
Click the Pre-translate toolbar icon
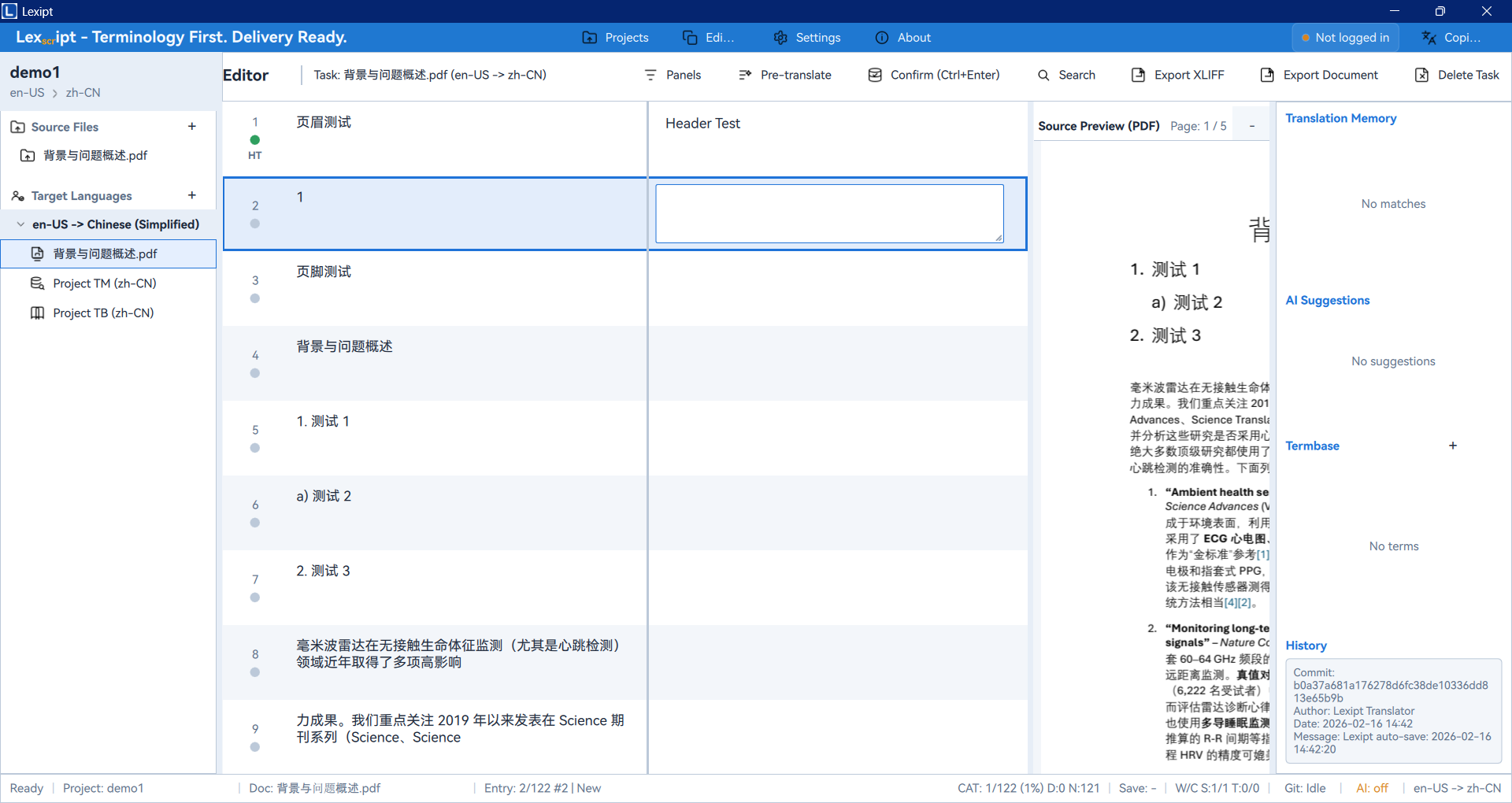745,75
